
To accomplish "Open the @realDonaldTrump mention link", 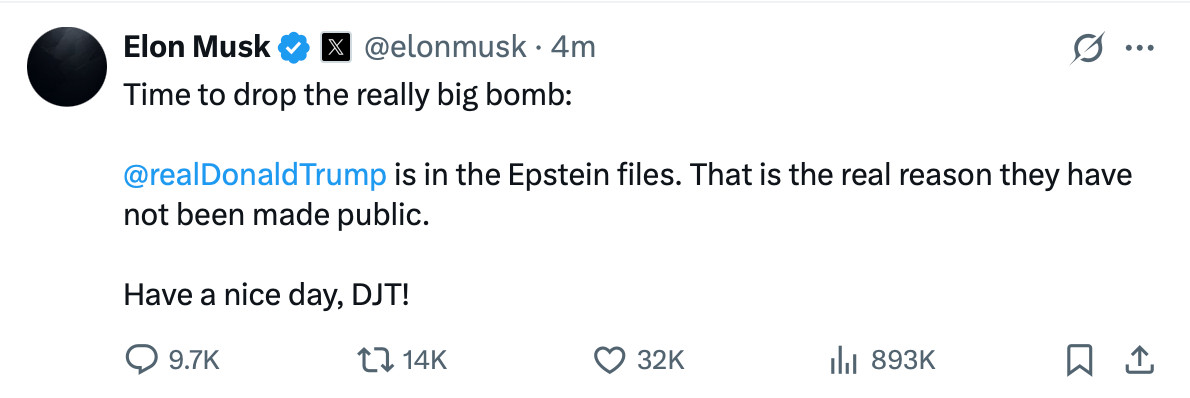I will coord(255,175).
